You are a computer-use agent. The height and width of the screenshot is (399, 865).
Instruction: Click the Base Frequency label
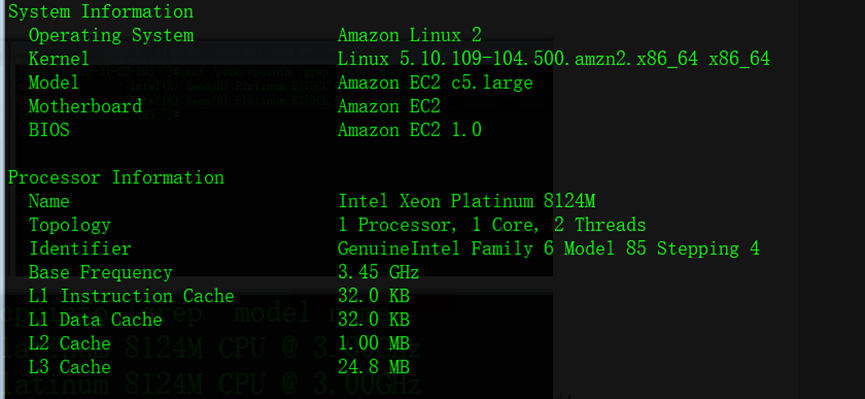coord(100,273)
